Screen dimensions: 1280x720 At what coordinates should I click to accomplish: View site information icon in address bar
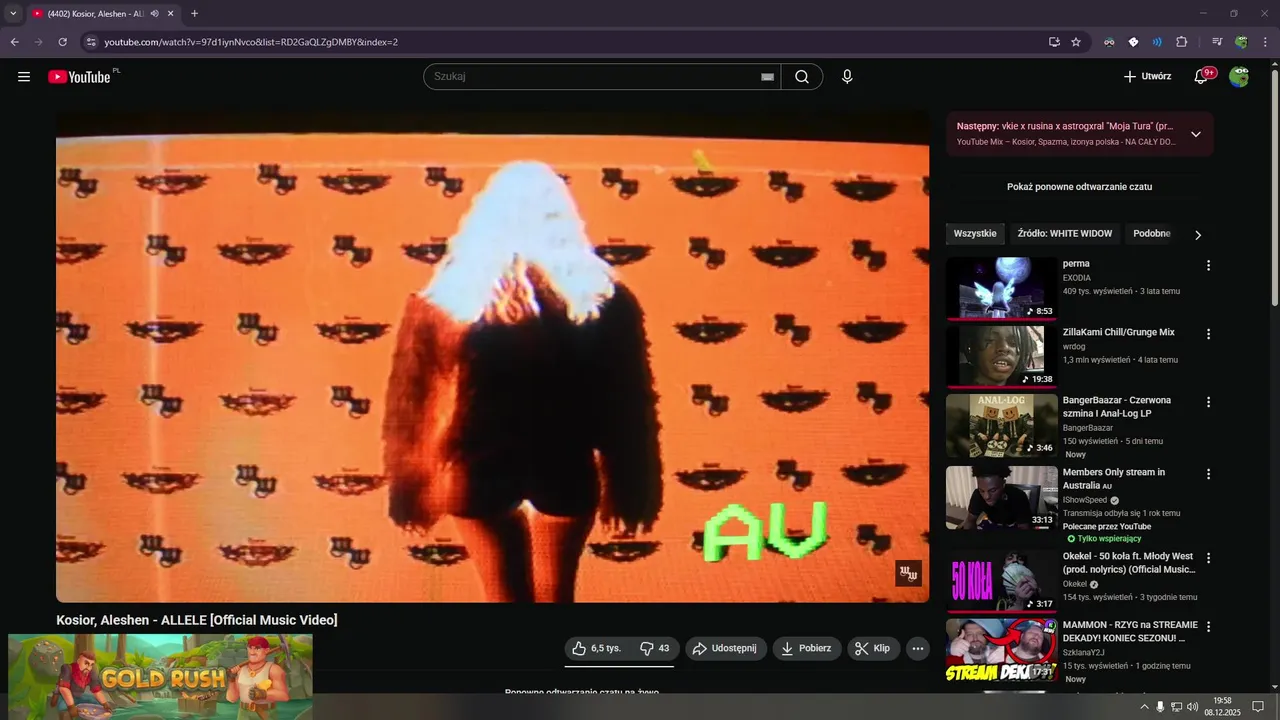[90, 42]
